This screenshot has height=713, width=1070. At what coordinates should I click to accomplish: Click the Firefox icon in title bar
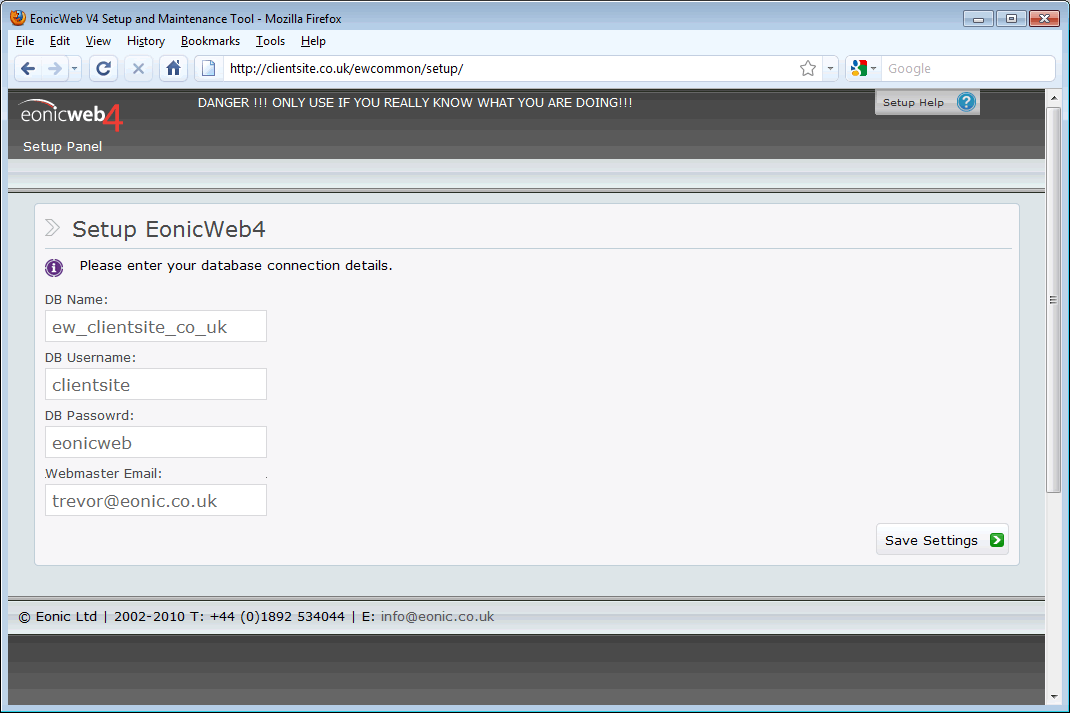click(x=18, y=18)
